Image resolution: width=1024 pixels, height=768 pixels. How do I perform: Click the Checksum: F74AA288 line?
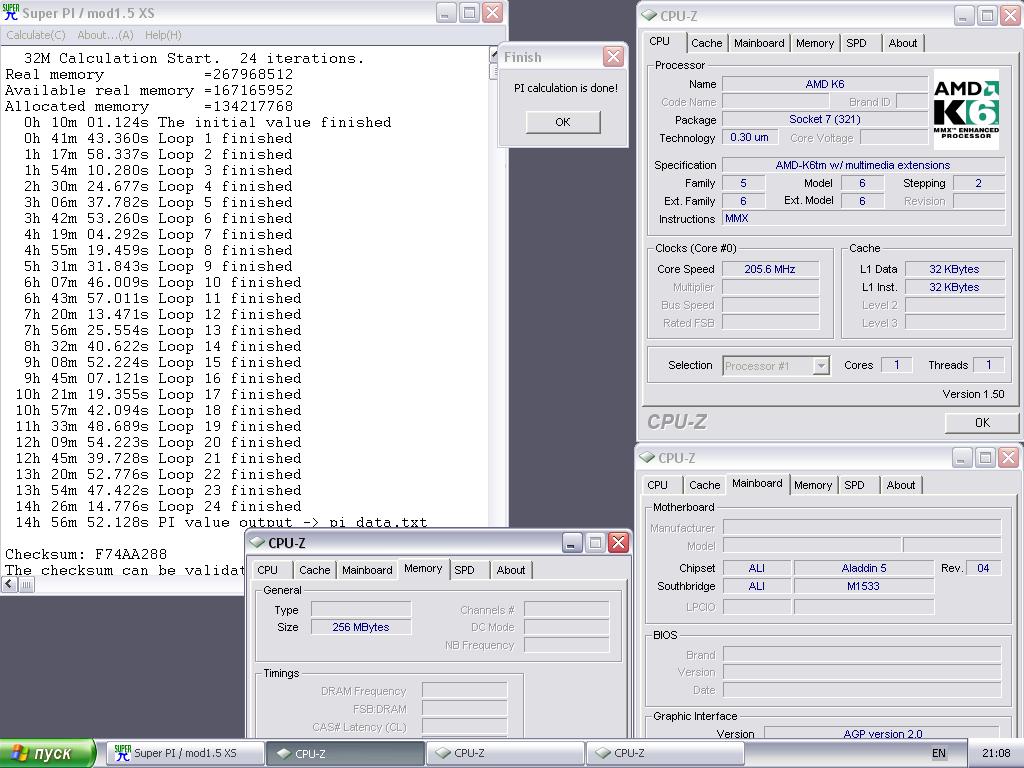coord(86,554)
